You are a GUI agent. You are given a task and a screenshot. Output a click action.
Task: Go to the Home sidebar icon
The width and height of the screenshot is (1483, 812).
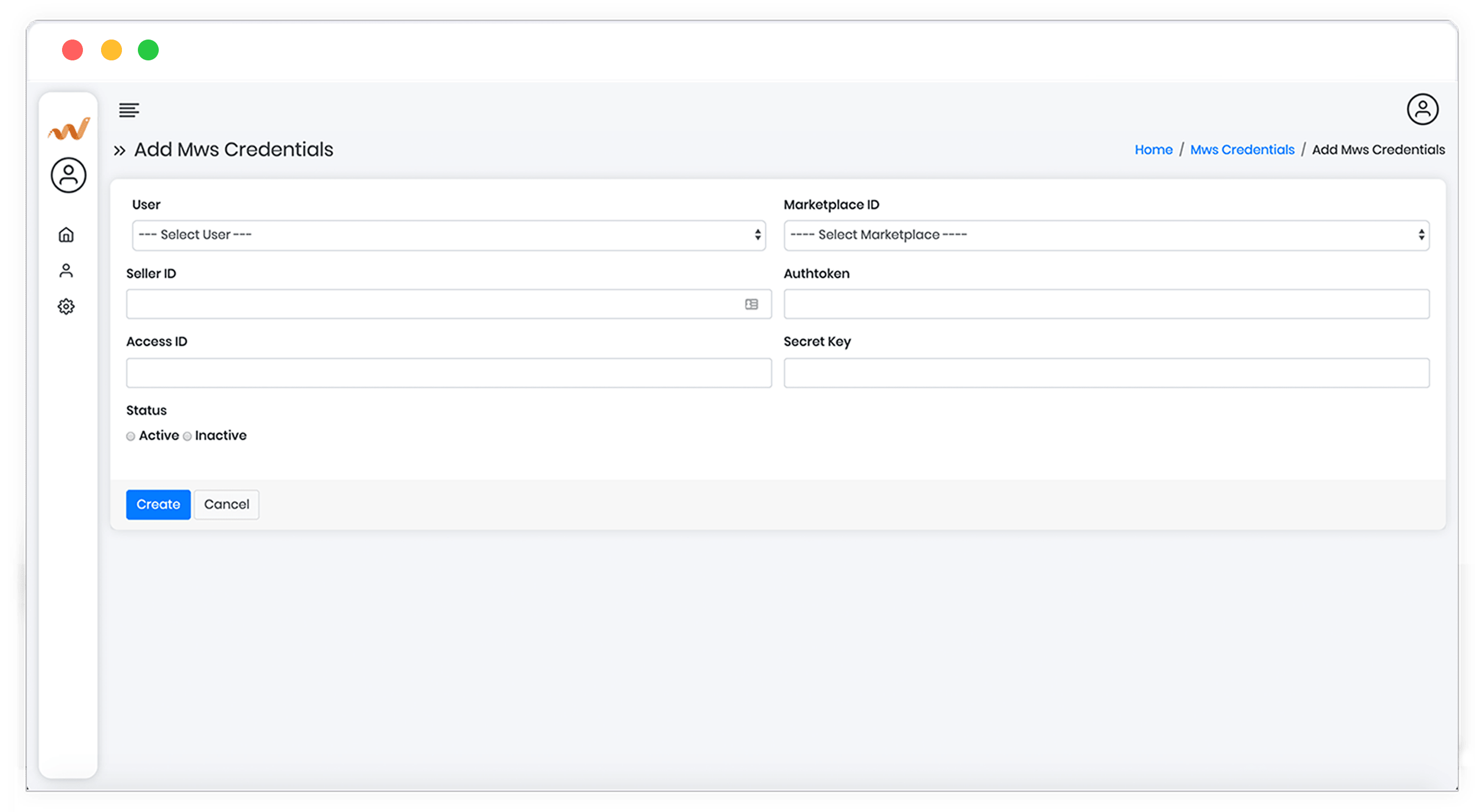66,235
